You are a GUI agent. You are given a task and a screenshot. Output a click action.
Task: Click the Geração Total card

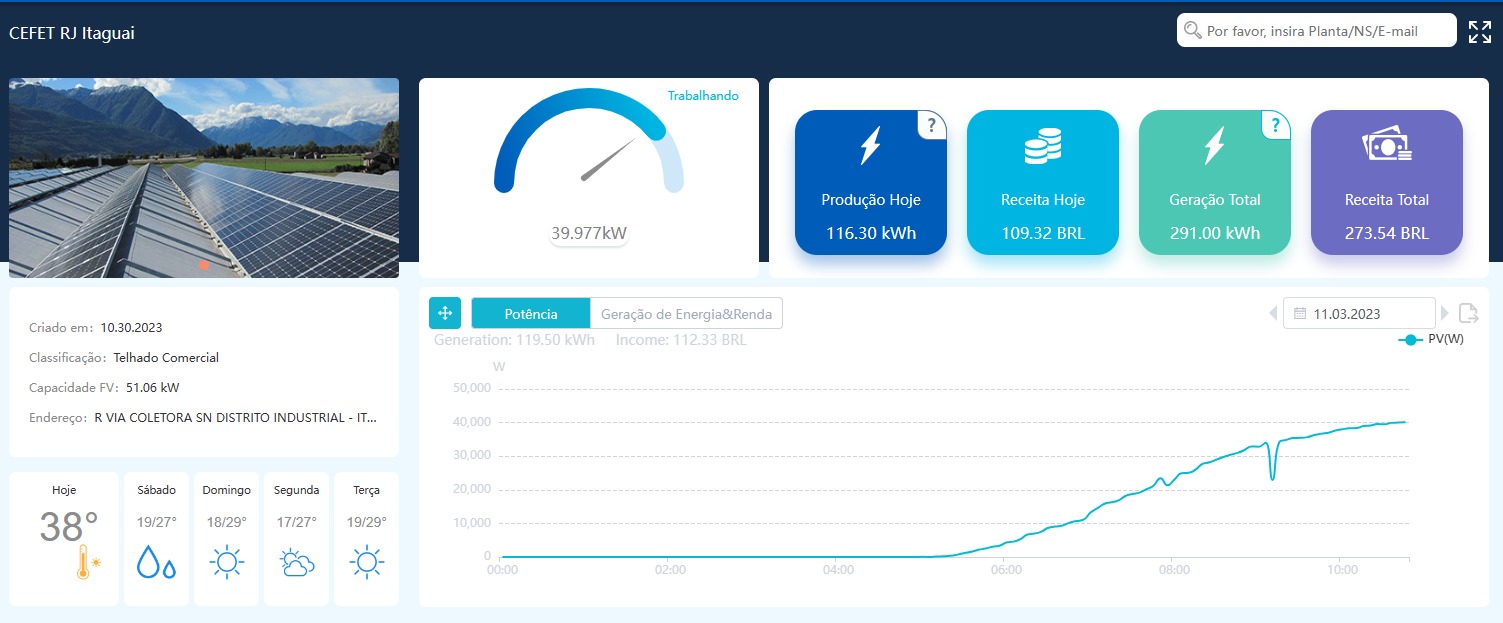[1214, 183]
